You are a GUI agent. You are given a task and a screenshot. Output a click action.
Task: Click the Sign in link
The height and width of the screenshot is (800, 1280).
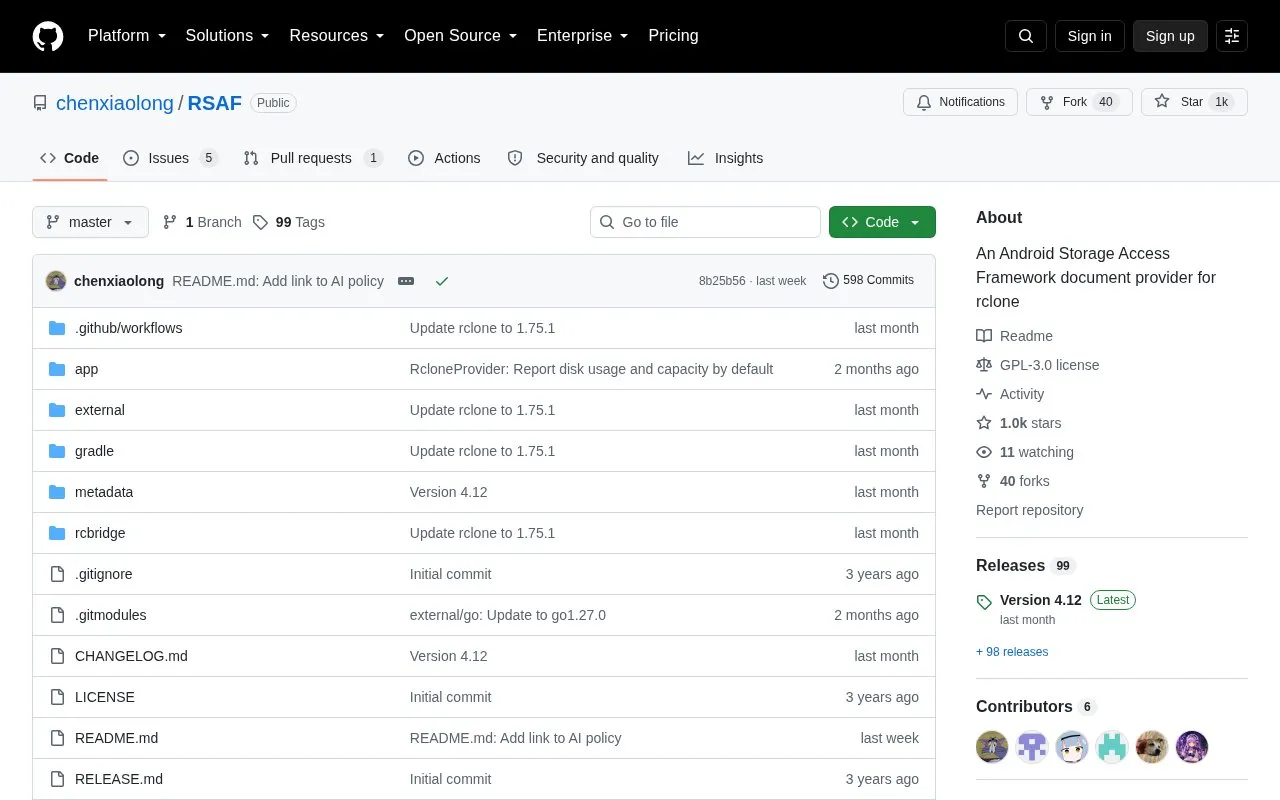click(1089, 36)
